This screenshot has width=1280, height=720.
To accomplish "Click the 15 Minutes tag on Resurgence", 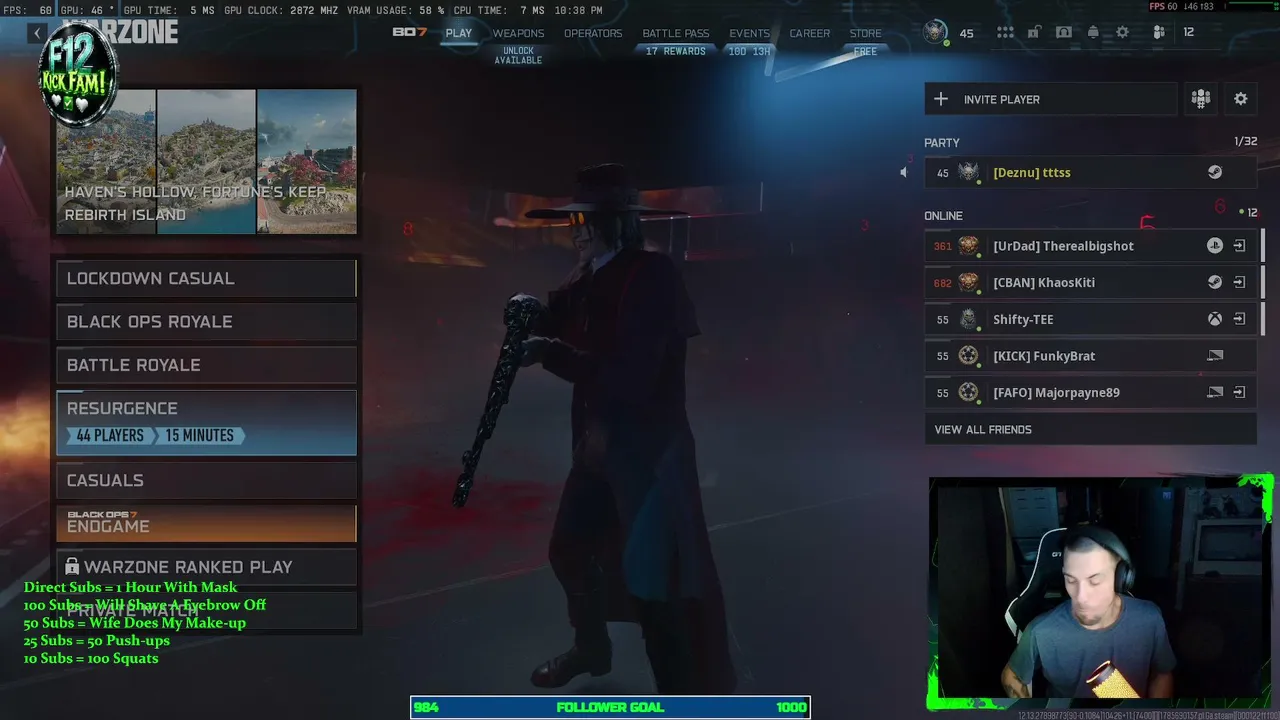I will (200, 435).
